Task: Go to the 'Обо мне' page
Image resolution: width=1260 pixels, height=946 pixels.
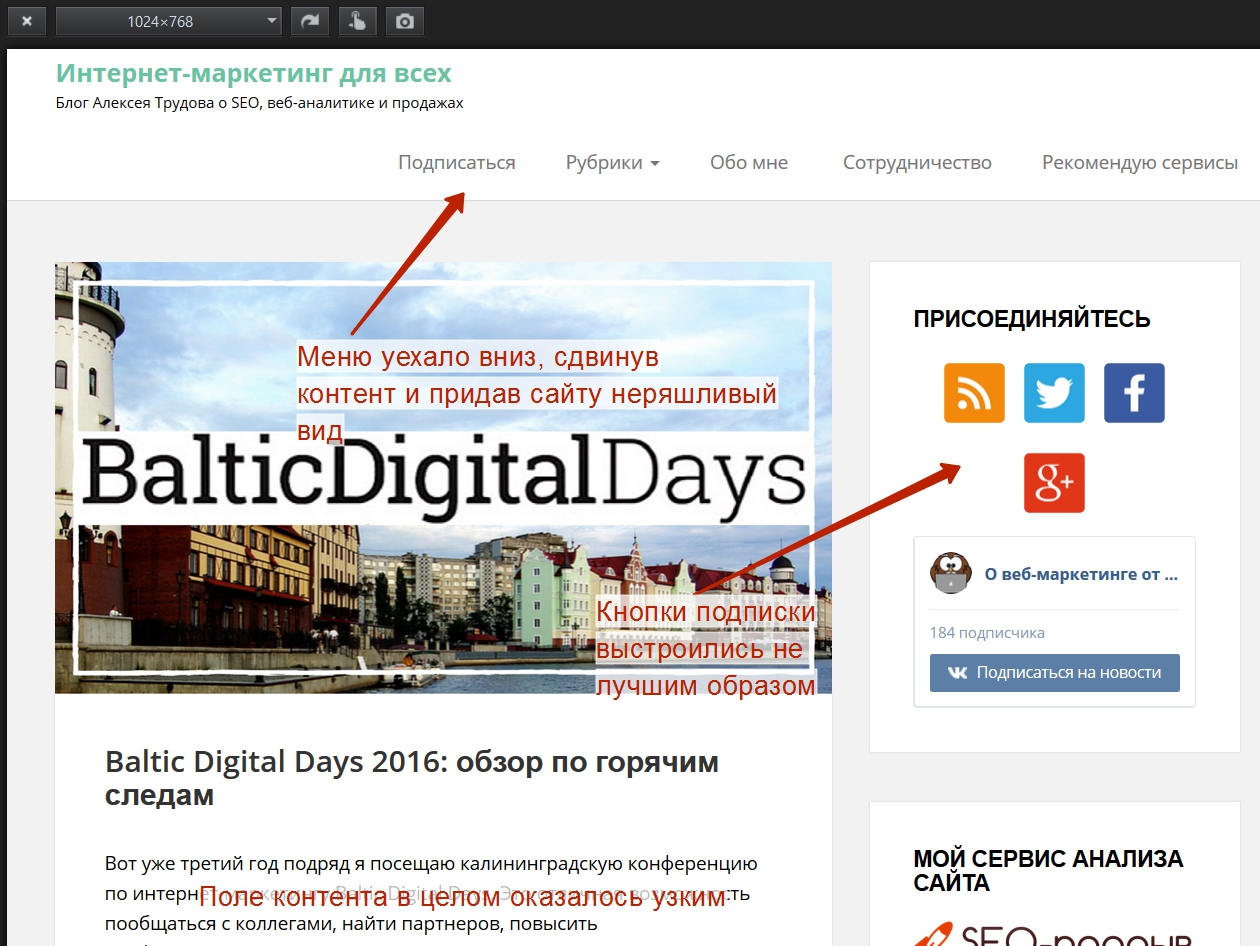Action: pos(749,162)
